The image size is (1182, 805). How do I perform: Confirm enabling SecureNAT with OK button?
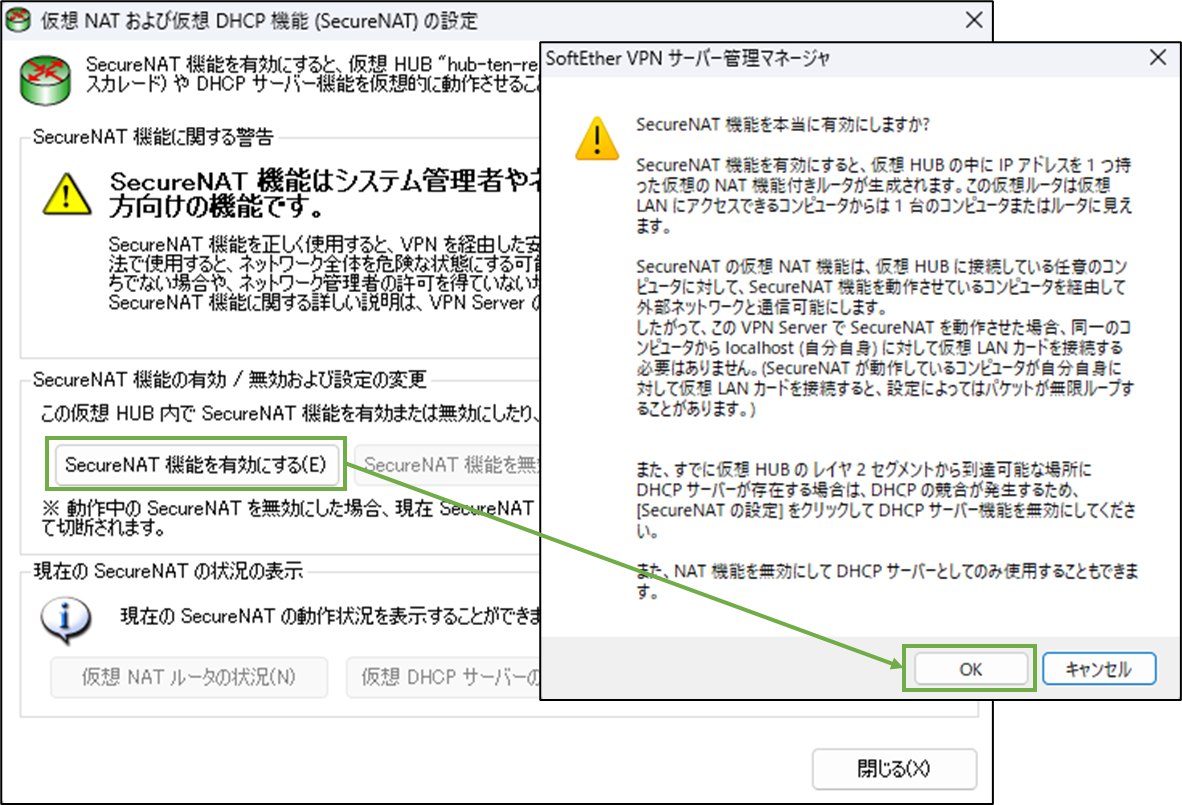[970, 669]
